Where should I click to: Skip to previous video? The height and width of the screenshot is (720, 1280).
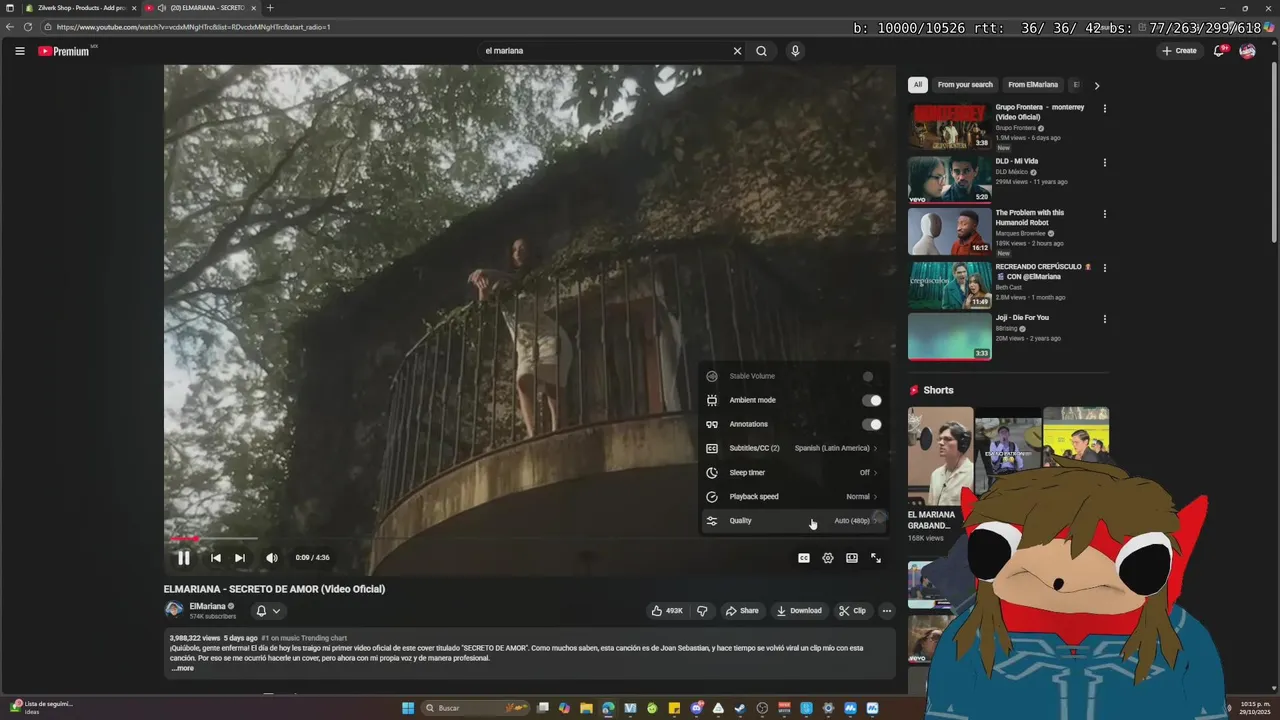coord(216,558)
